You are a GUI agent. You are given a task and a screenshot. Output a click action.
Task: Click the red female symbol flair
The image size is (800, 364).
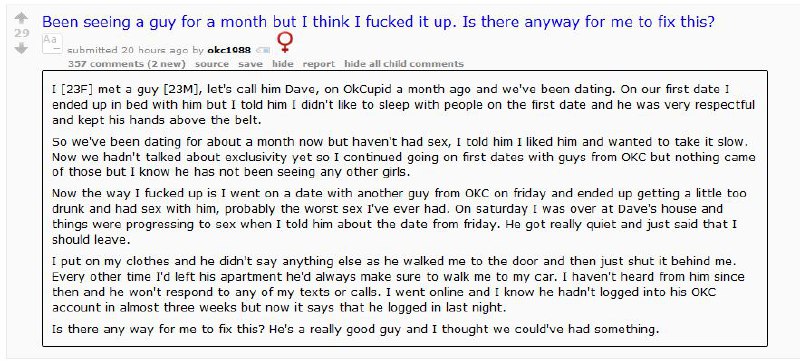coord(285,43)
